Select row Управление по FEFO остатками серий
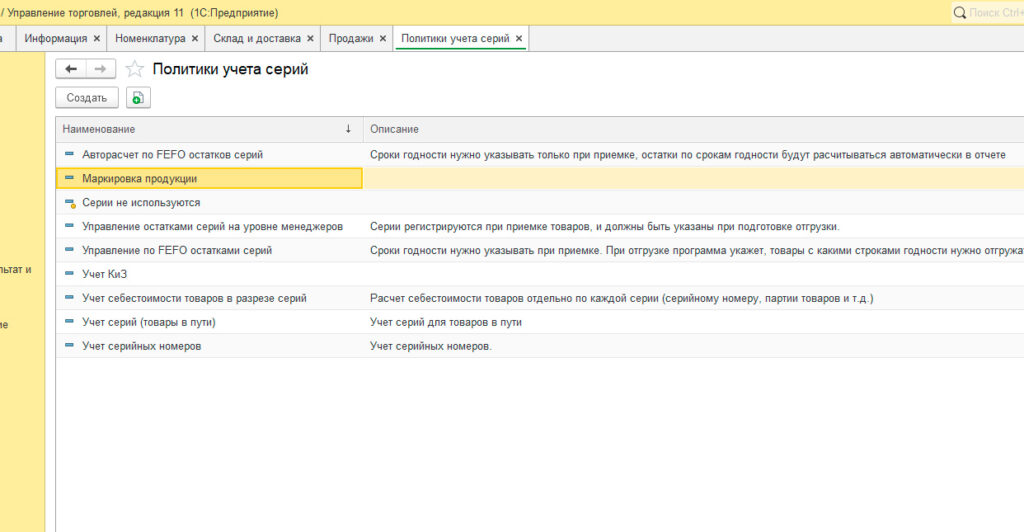This screenshot has height=532, width=1024. click(x=539, y=250)
